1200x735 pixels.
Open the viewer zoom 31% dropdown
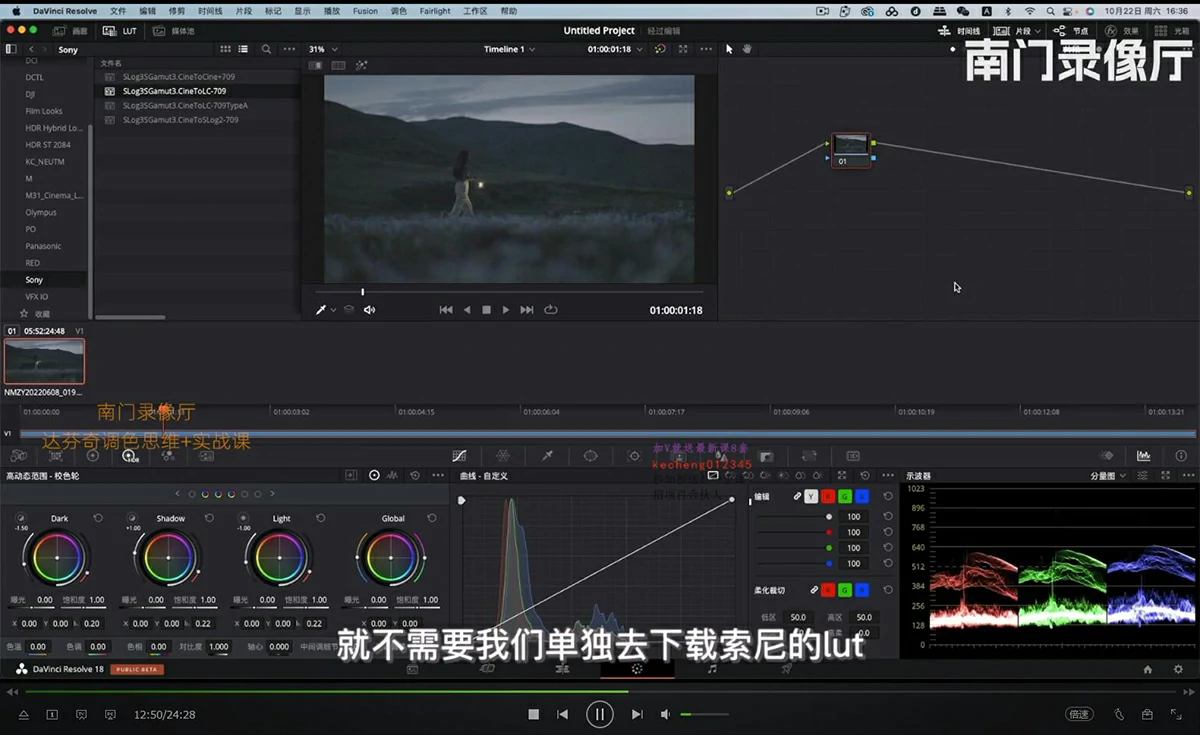coord(322,49)
